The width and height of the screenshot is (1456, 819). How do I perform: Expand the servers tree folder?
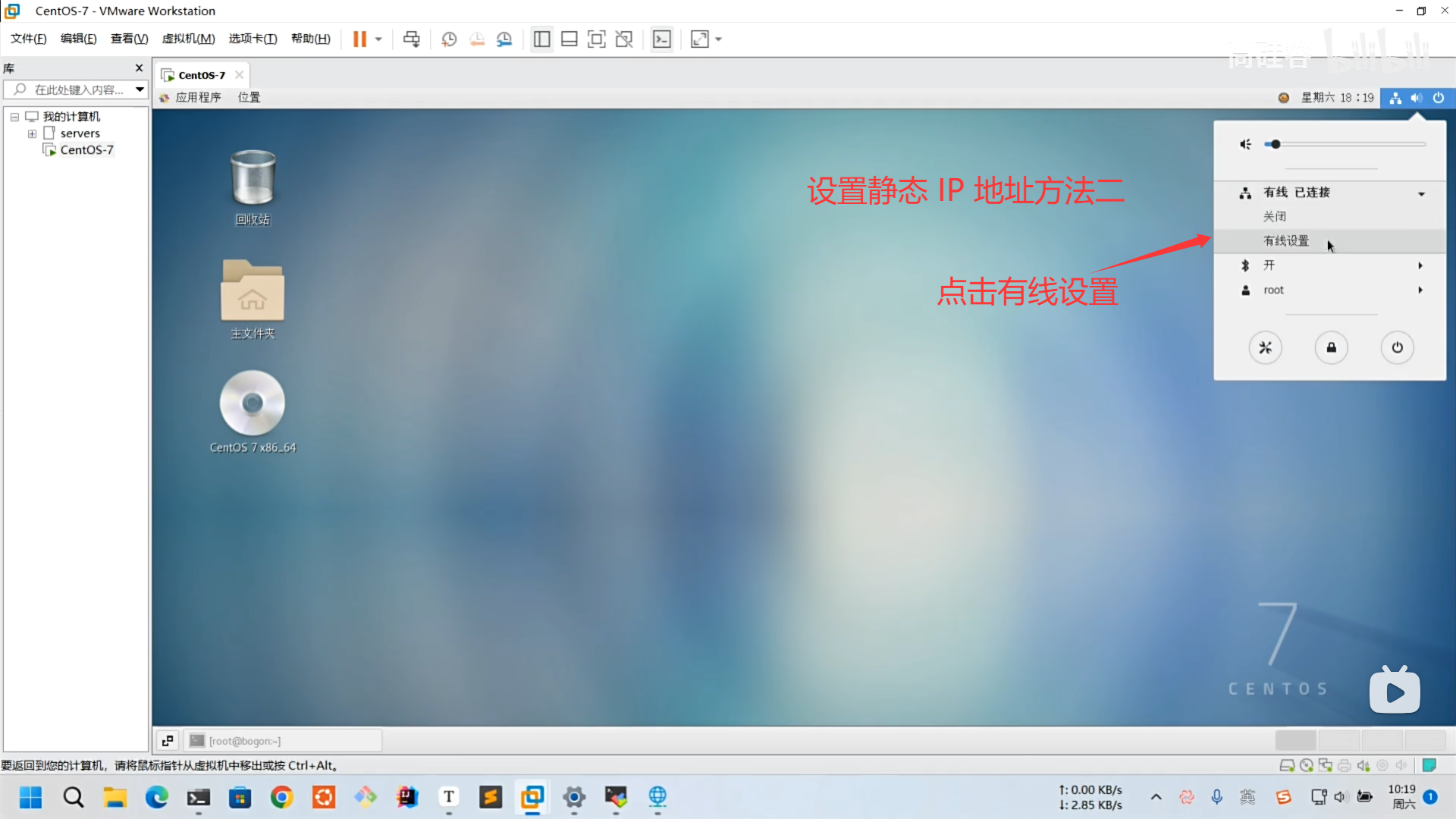pos(32,133)
